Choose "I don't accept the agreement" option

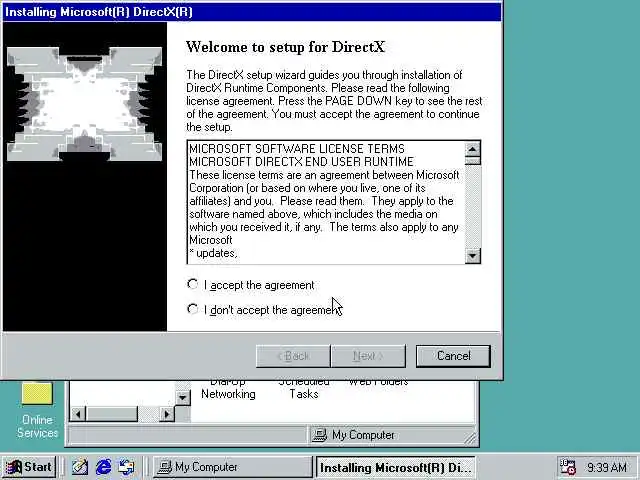[x=193, y=309]
